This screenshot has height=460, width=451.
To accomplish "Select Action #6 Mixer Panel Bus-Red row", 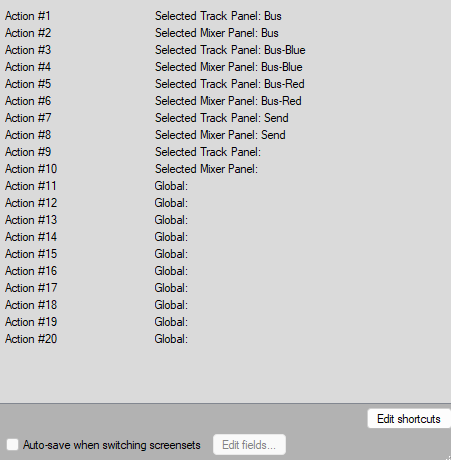I will click(225, 101).
